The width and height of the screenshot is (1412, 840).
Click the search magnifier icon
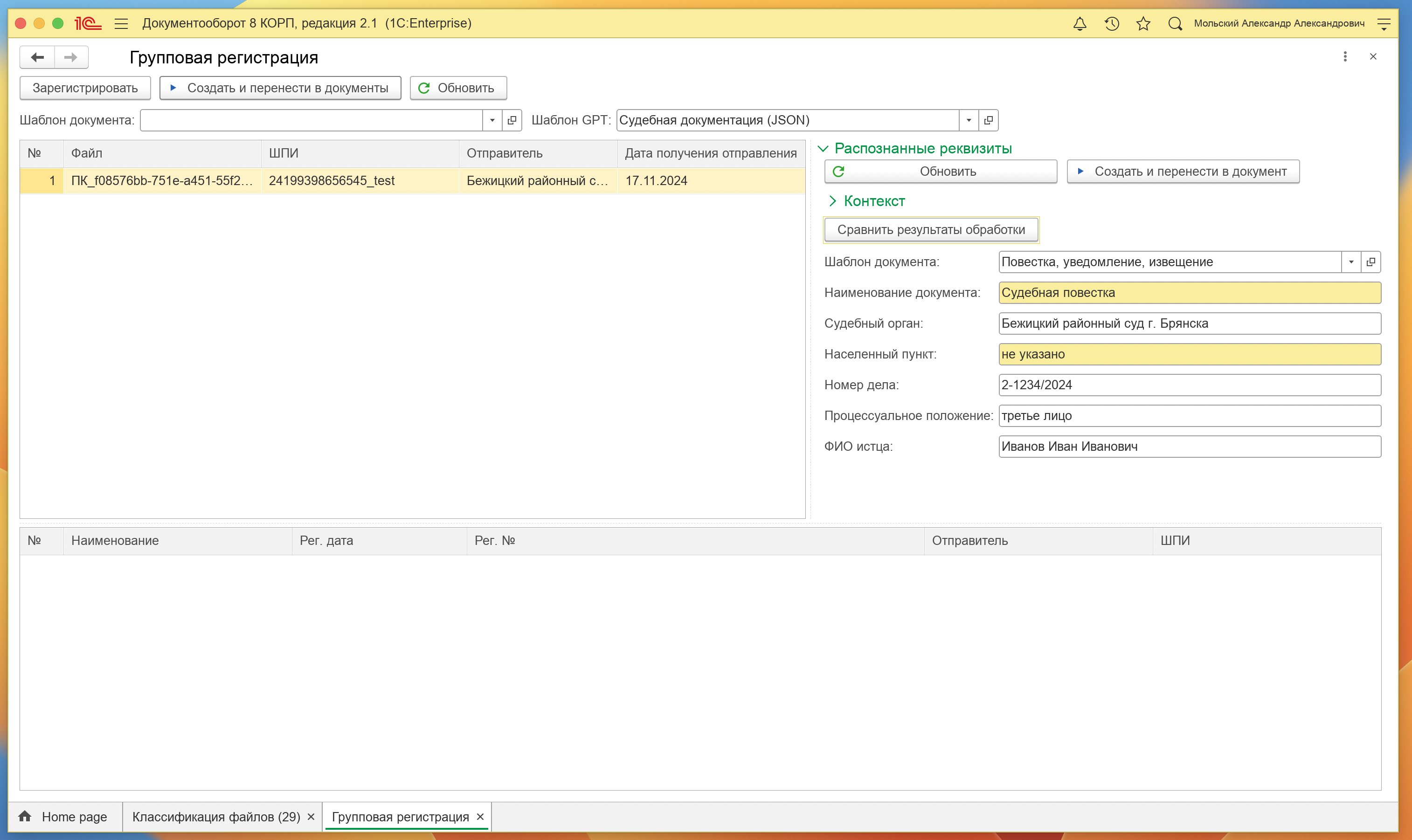pos(1175,24)
